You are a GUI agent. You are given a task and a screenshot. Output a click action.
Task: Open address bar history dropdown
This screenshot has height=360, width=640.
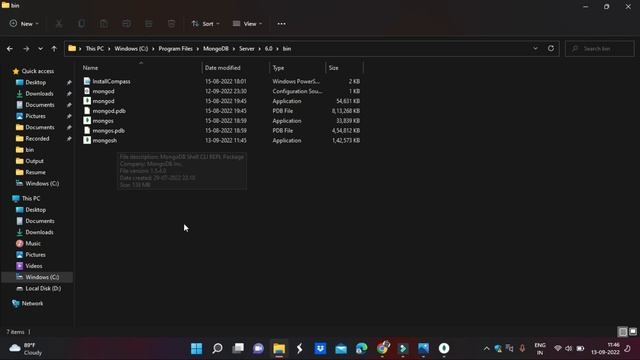[535, 49]
